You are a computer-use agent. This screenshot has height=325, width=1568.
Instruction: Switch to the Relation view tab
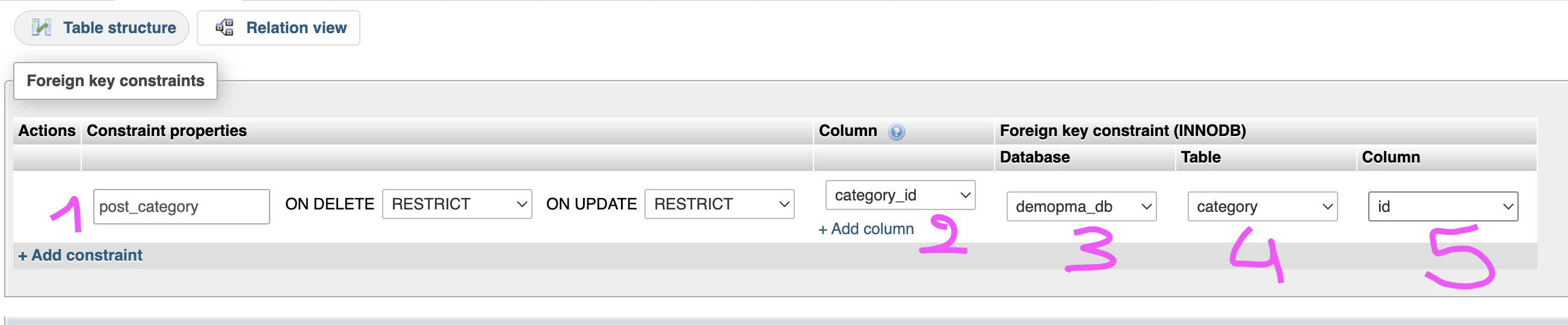pos(296,28)
